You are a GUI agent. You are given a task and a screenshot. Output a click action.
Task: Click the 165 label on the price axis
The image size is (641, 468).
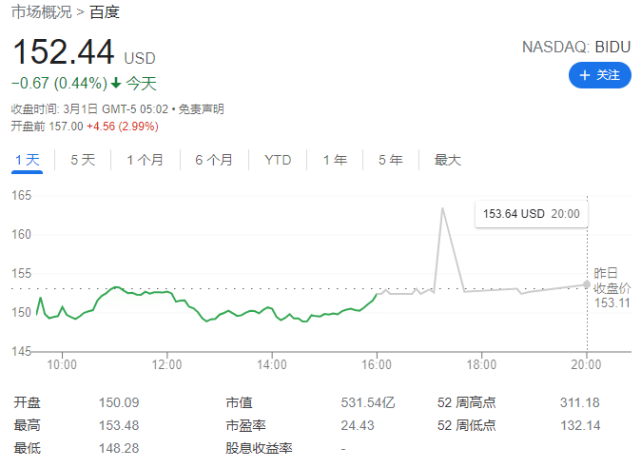[21, 195]
